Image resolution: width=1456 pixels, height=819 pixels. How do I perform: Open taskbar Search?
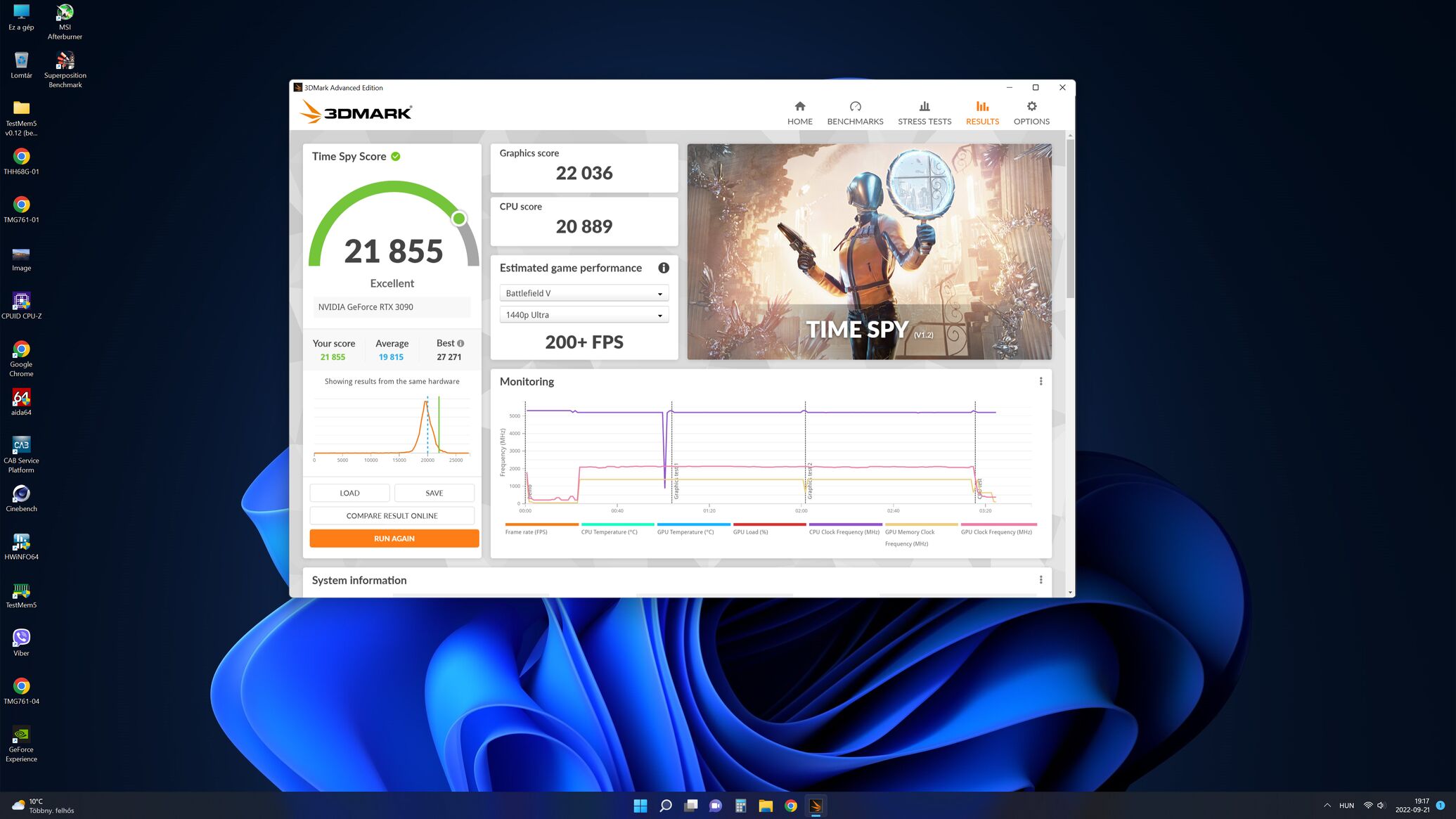coord(665,806)
